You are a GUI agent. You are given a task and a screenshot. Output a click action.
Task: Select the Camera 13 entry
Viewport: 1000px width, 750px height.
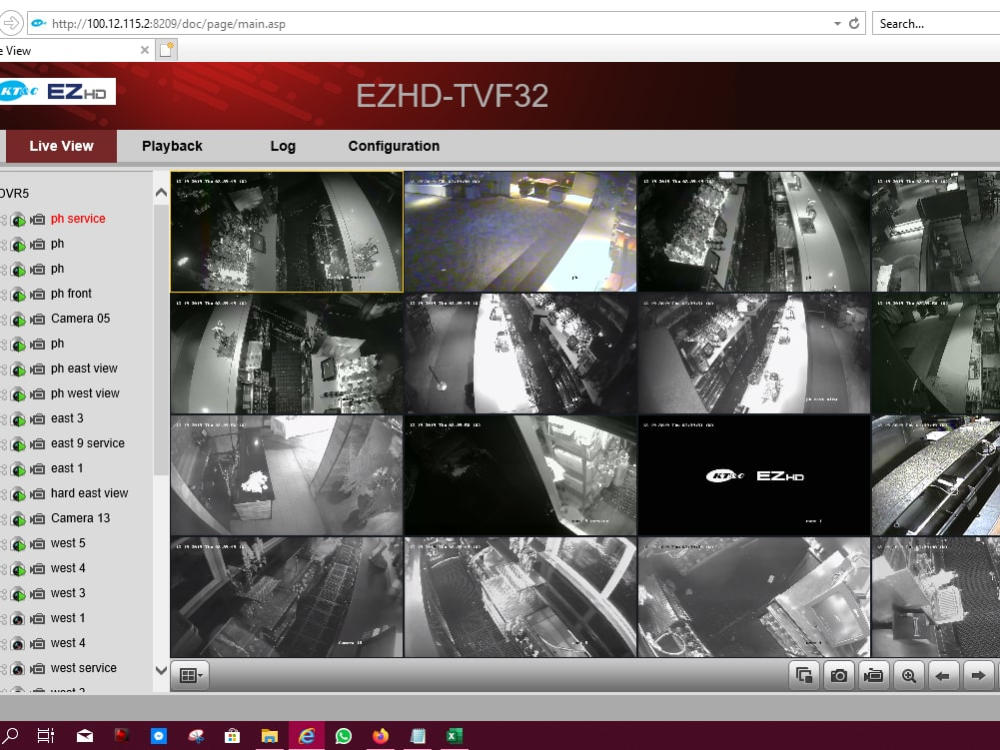[80, 518]
